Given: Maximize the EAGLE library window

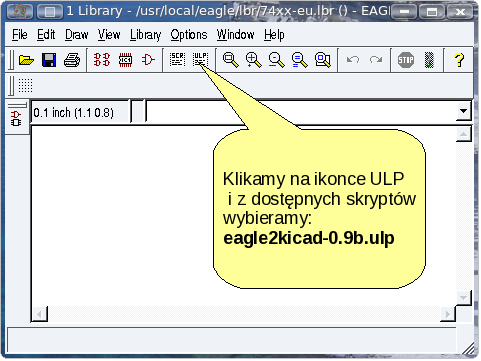Looking at the screenshot, I should (x=432, y=12).
